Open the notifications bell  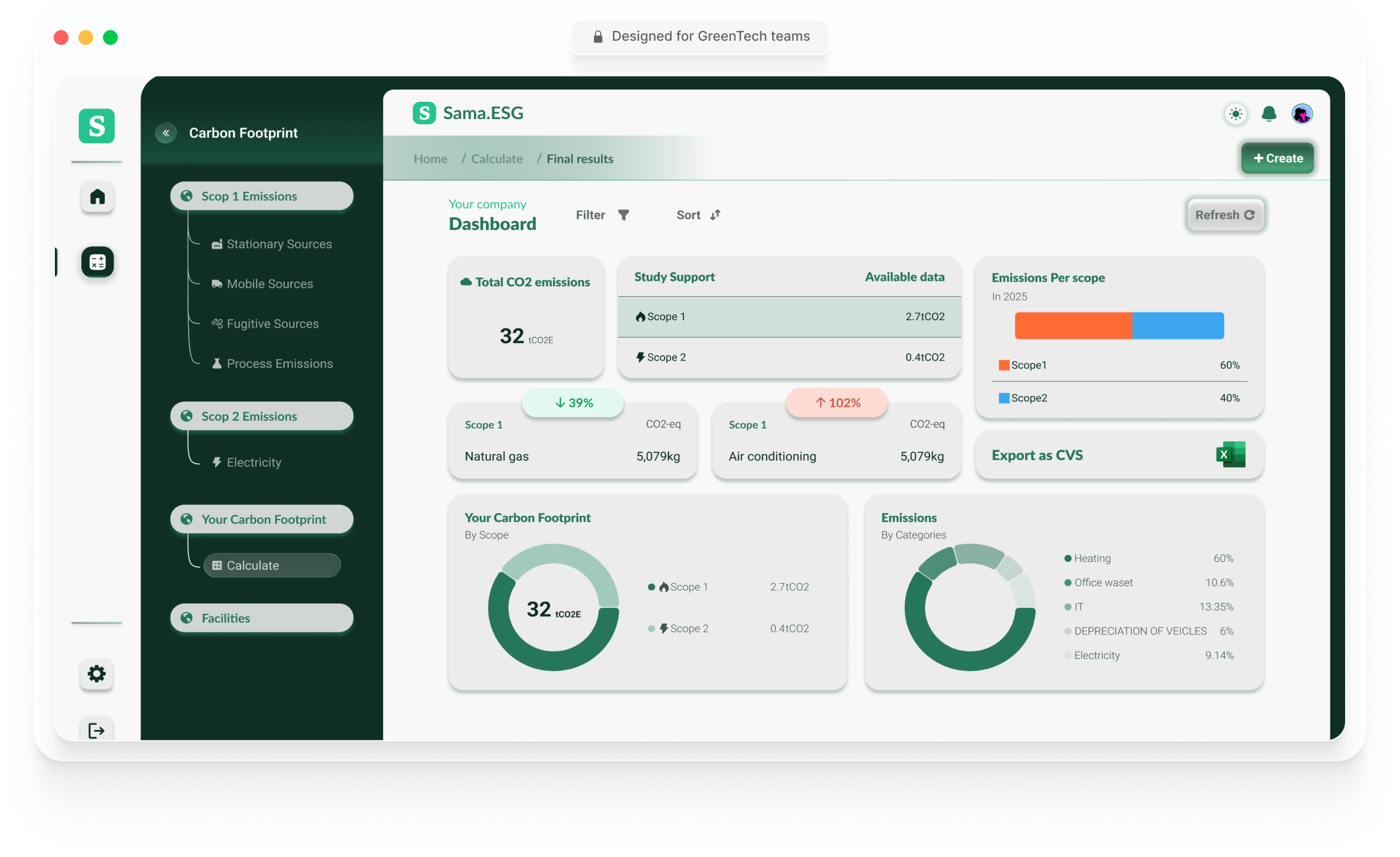1269,114
